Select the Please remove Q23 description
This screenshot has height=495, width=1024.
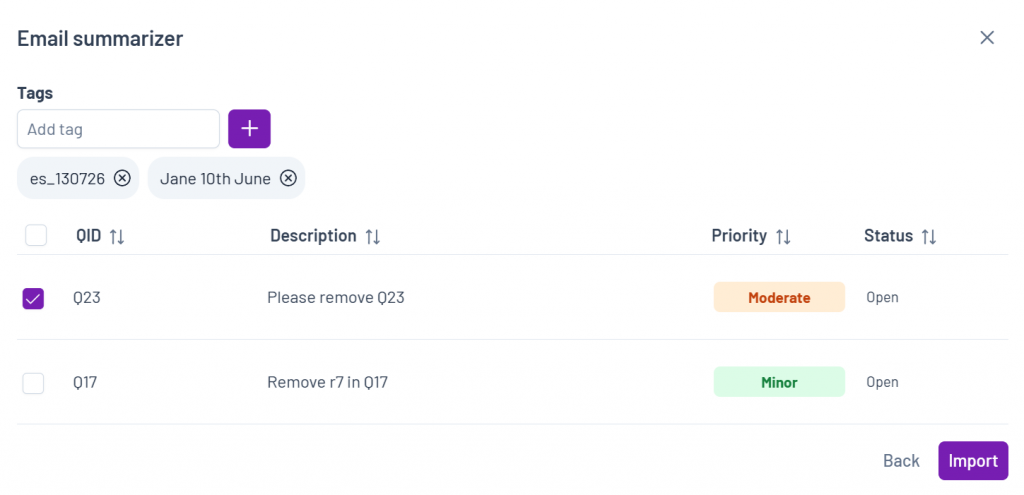pyautogui.click(x=336, y=298)
